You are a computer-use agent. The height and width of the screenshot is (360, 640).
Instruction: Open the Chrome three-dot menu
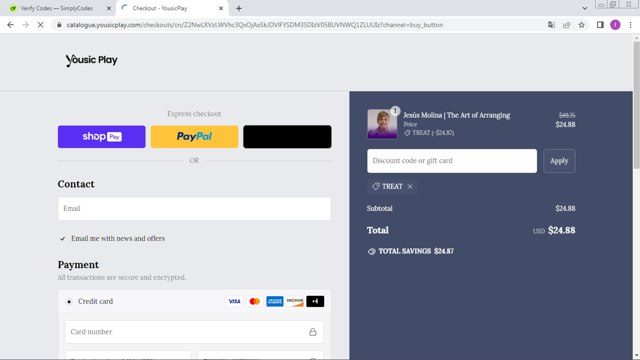coord(631,25)
